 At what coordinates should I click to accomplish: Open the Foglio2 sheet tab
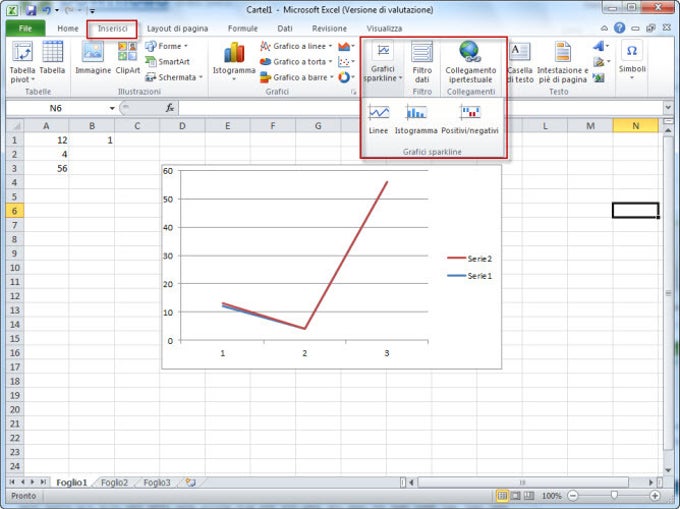(x=114, y=482)
